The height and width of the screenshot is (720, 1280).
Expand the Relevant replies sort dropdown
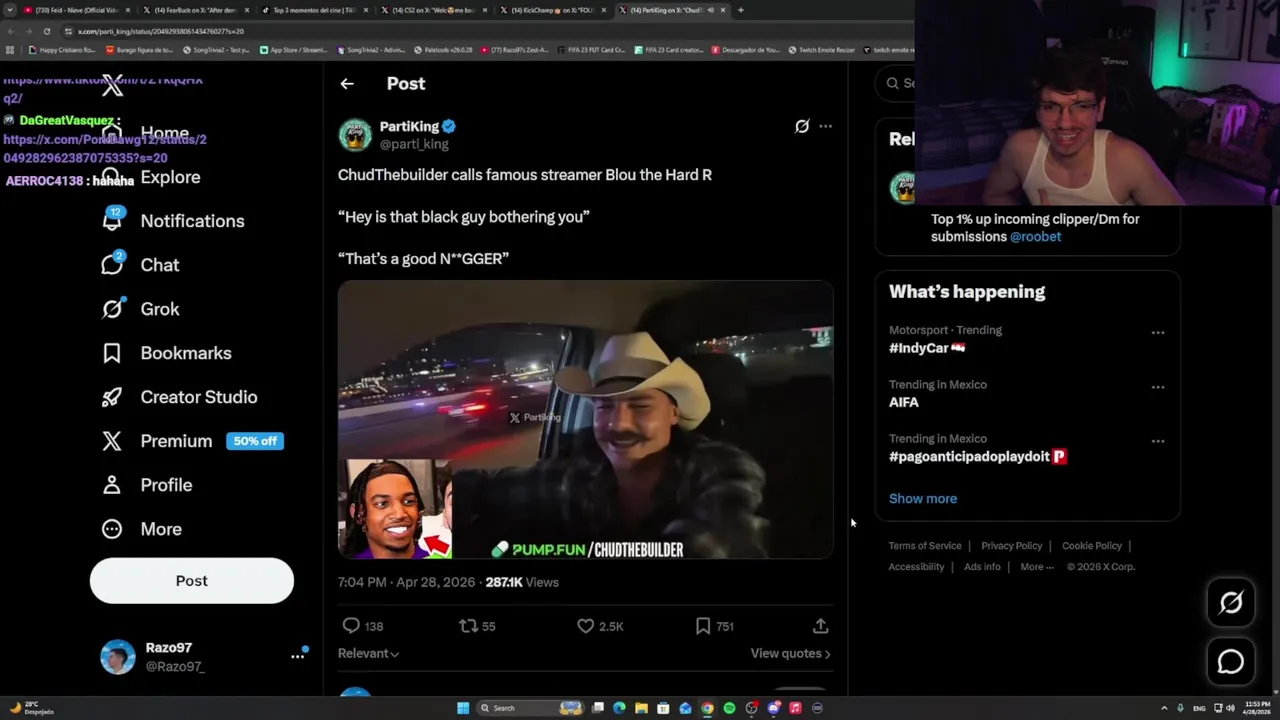368,653
